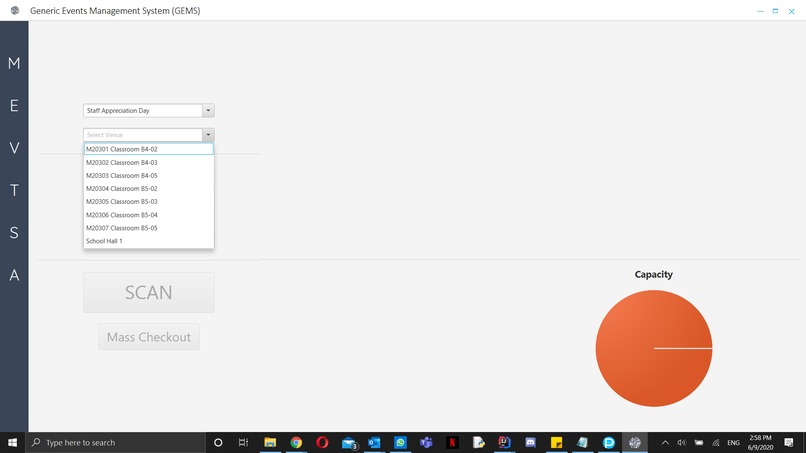Open the notification Action Center icon
The image size is (806, 453).
click(x=789, y=442)
